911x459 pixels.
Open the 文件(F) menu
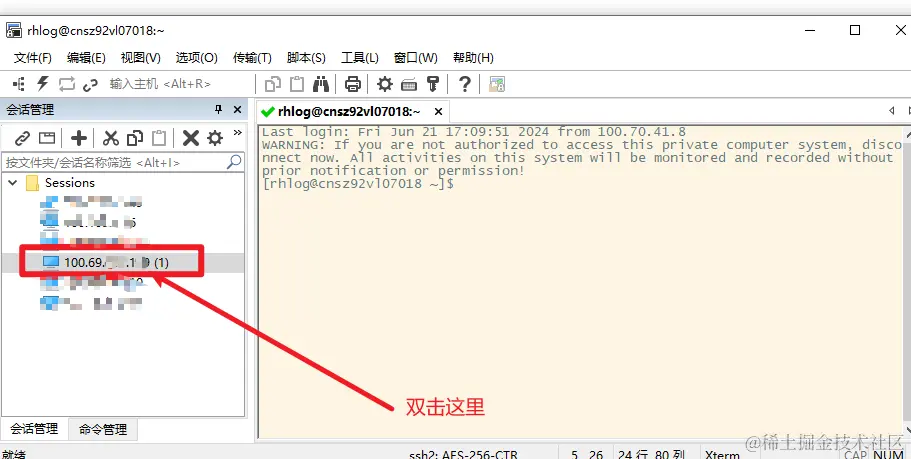coord(33,58)
